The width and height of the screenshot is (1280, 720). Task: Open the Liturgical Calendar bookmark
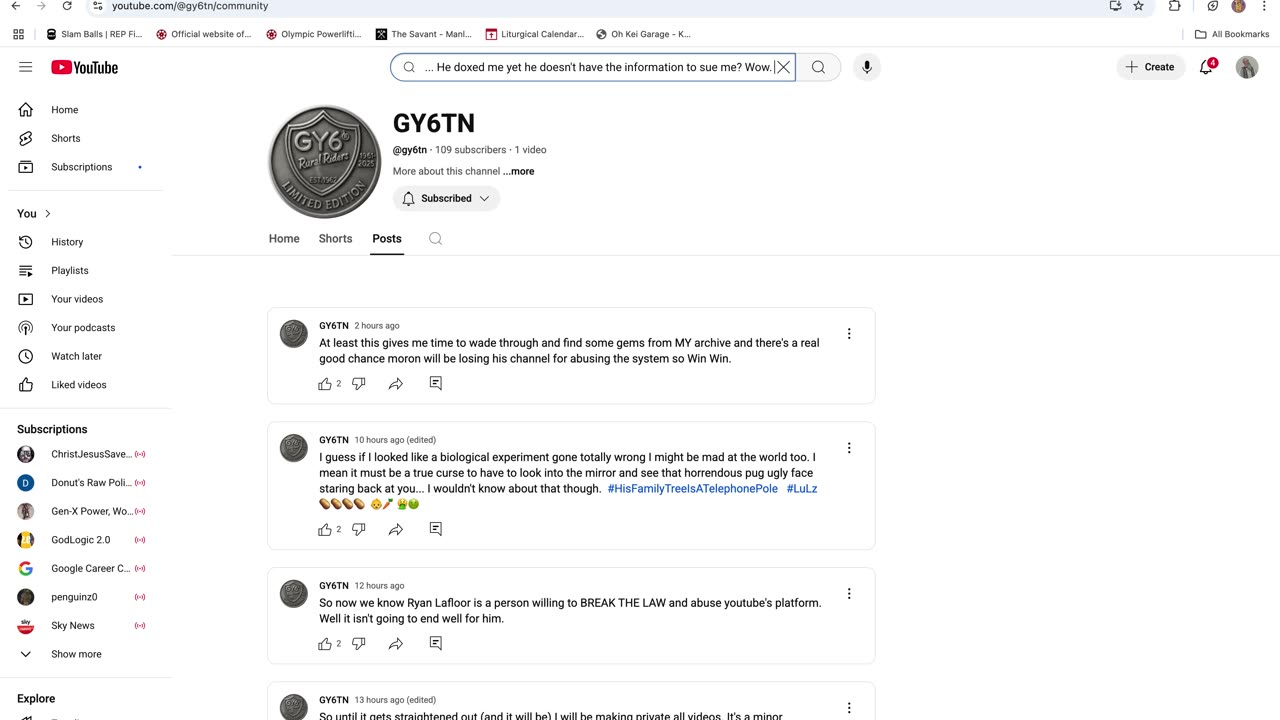(x=535, y=34)
